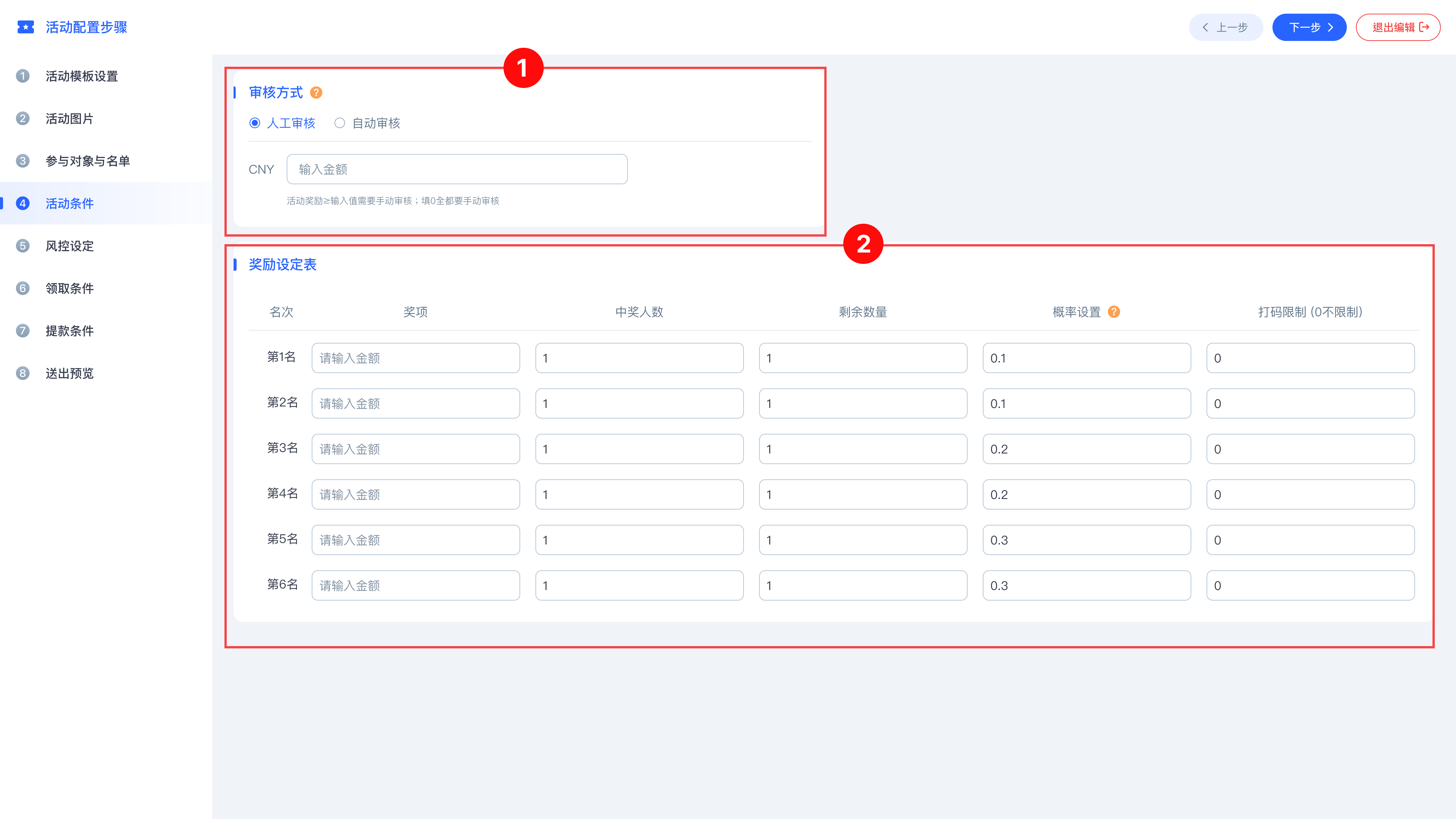Select the 人工审核 radio button
This screenshot has width=1456, height=819.
(255, 123)
